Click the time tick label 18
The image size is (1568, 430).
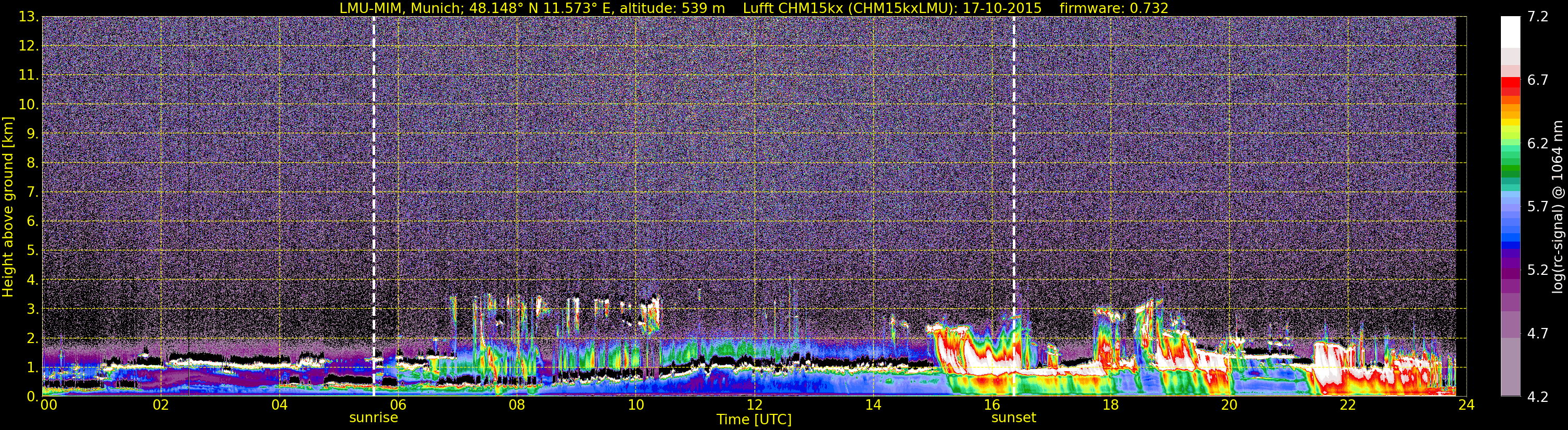[x=1110, y=405]
